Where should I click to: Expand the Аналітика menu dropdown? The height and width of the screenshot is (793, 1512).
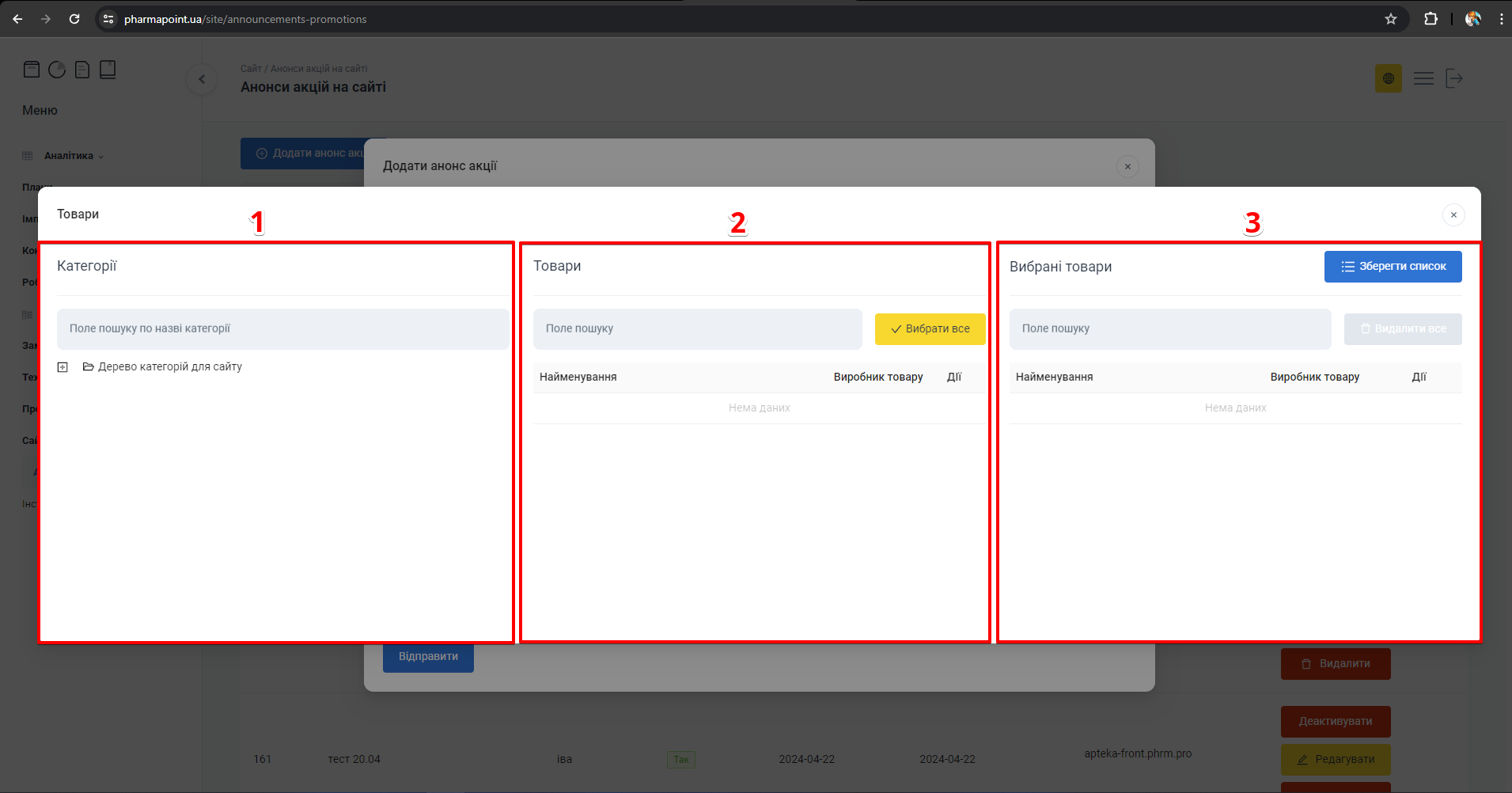tap(73, 156)
